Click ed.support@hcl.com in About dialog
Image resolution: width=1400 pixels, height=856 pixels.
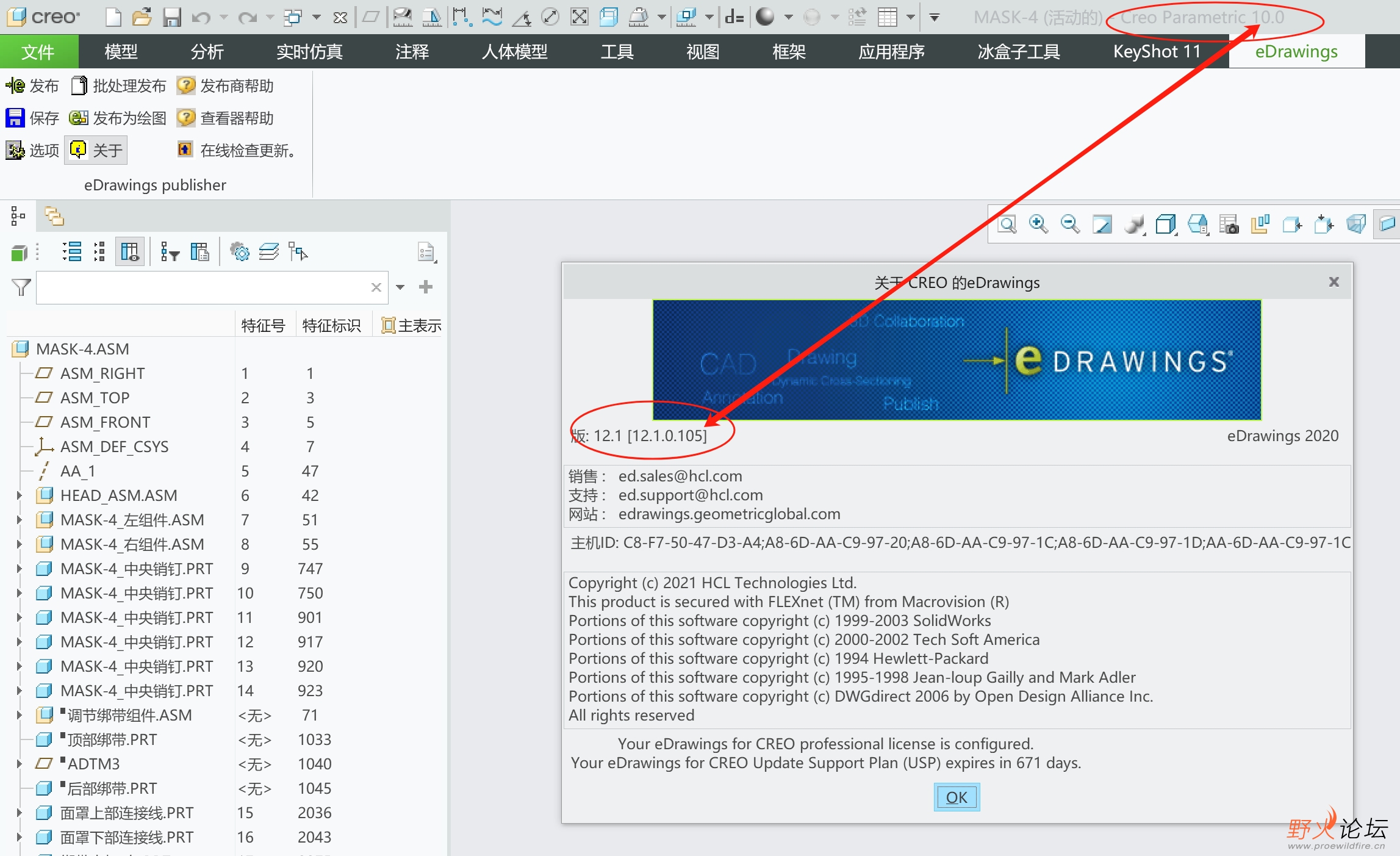coord(691,495)
